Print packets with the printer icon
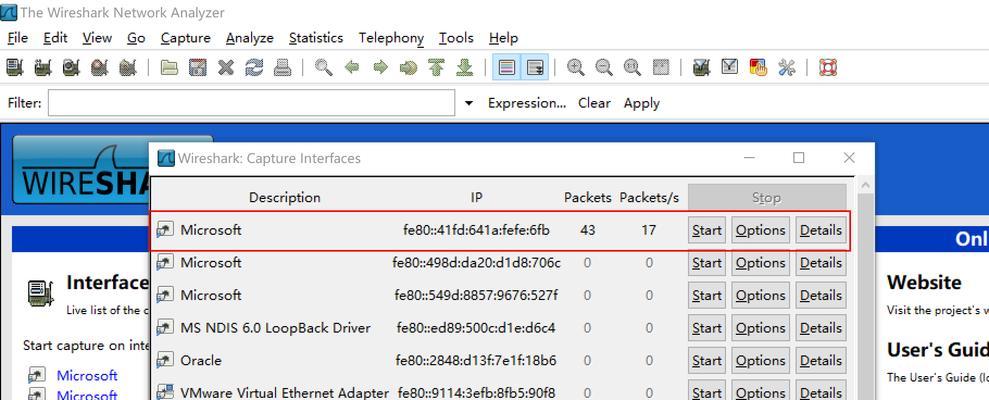Image resolution: width=989 pixels, height=400 pixels. click(282, 68)
